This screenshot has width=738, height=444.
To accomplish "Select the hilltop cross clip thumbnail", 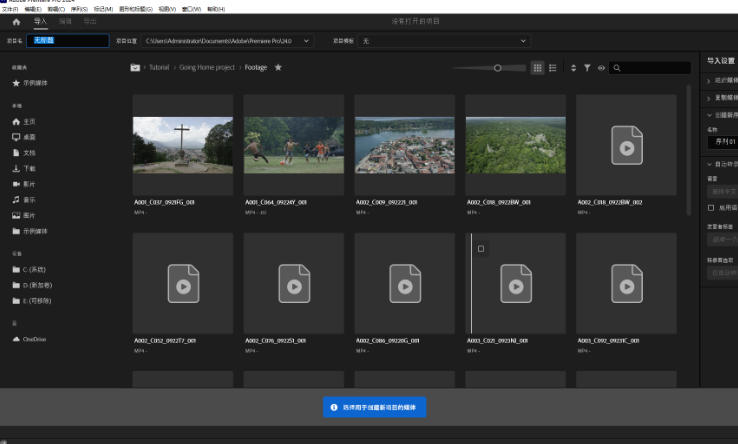I will (x=183, y=145).
